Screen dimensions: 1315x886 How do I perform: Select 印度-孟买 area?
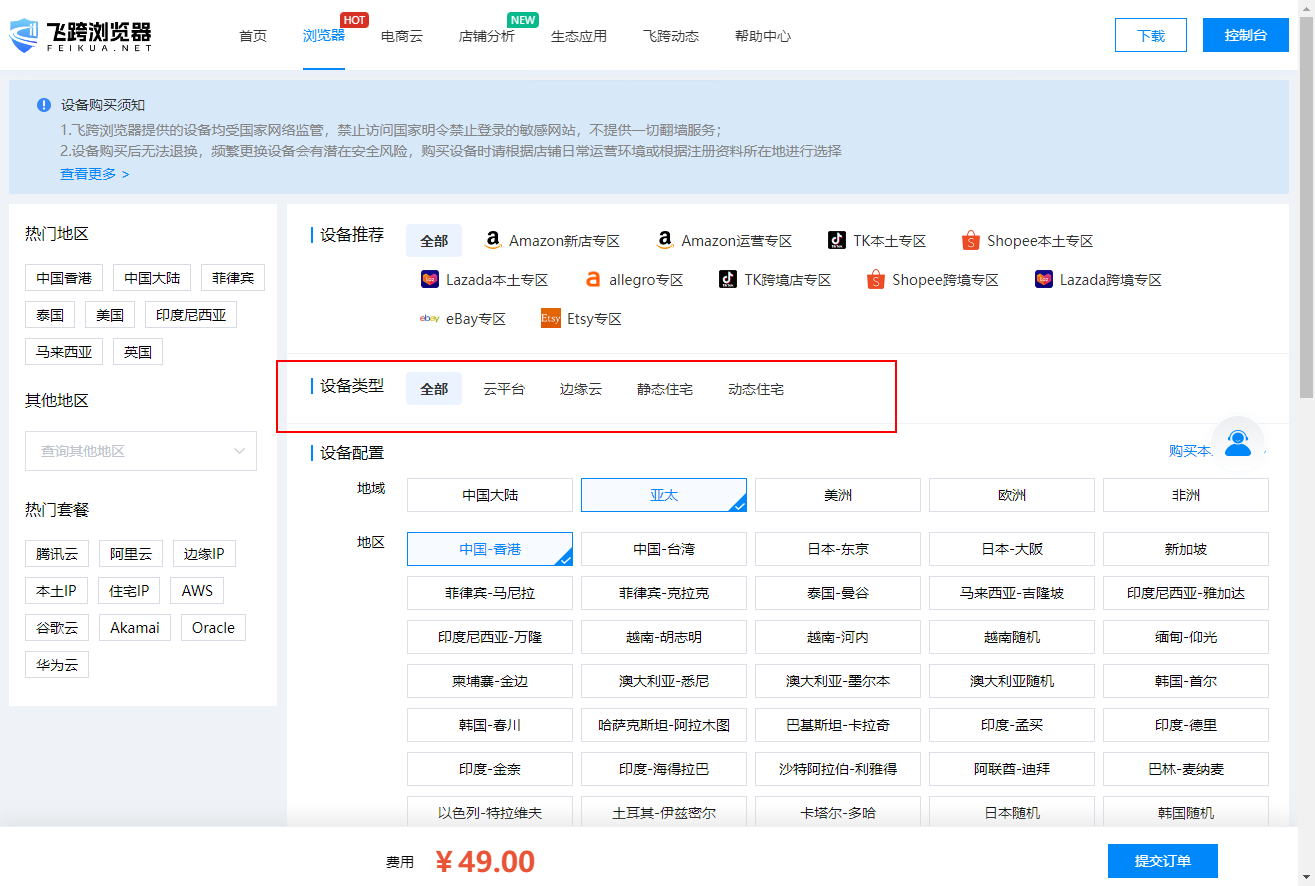pos(1012,725)
